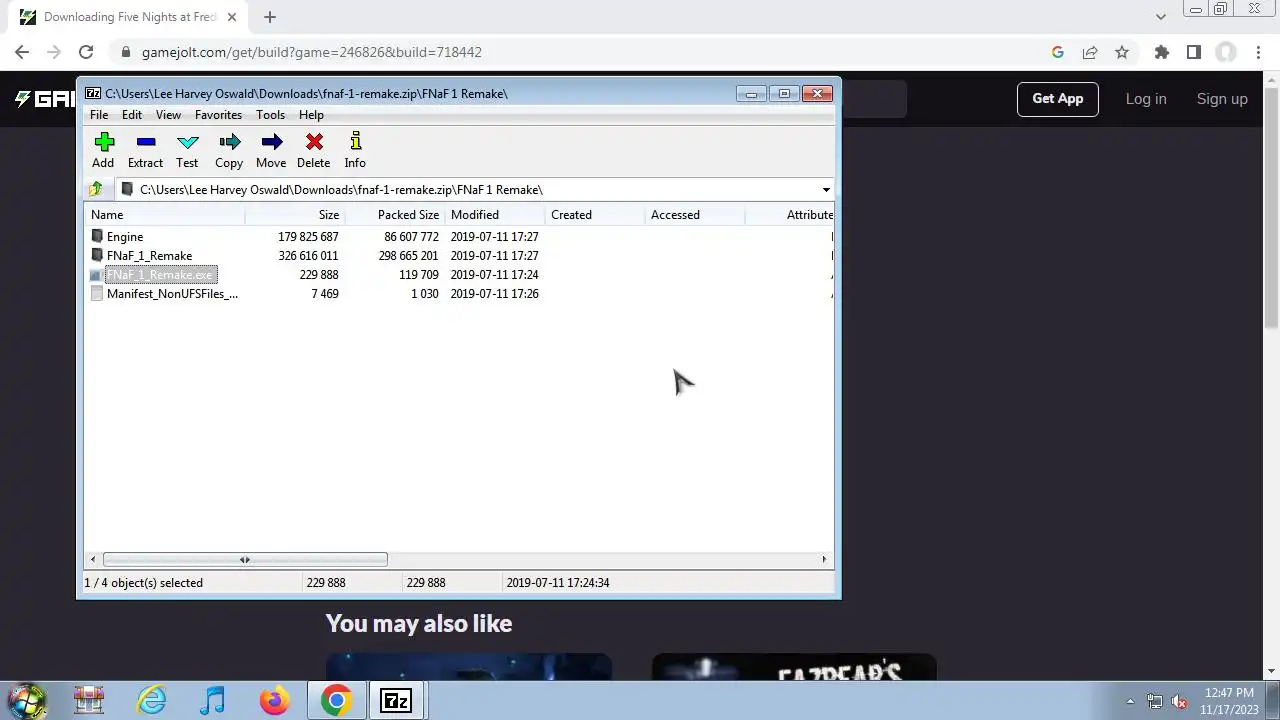
Task: Open Chrome extensions puzzle icon
Action: pos(1162,52)
